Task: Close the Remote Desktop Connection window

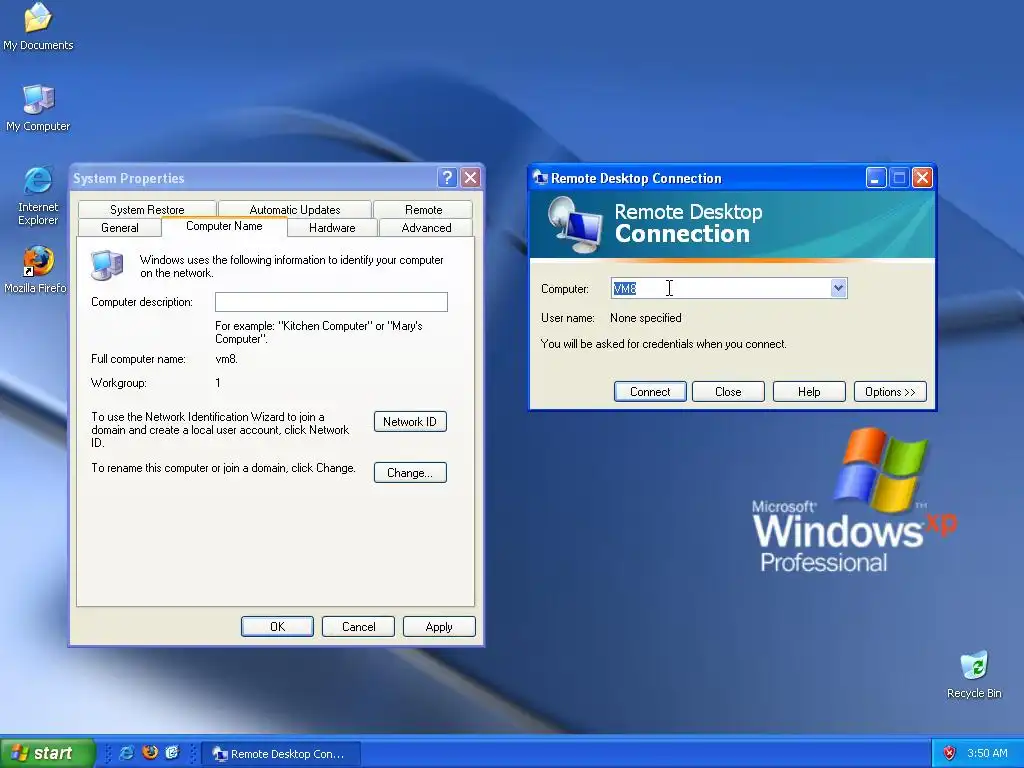Action: (x=922, y=178)
